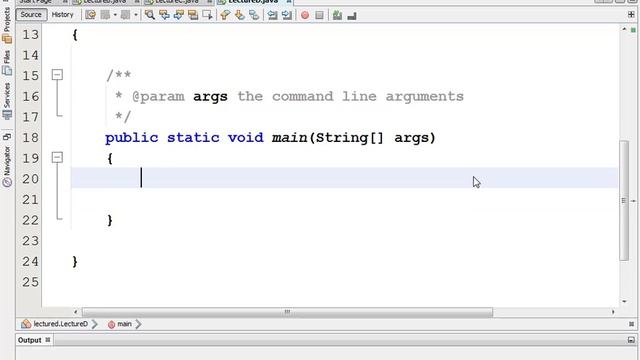Stop macro recording

coord(319,16)
